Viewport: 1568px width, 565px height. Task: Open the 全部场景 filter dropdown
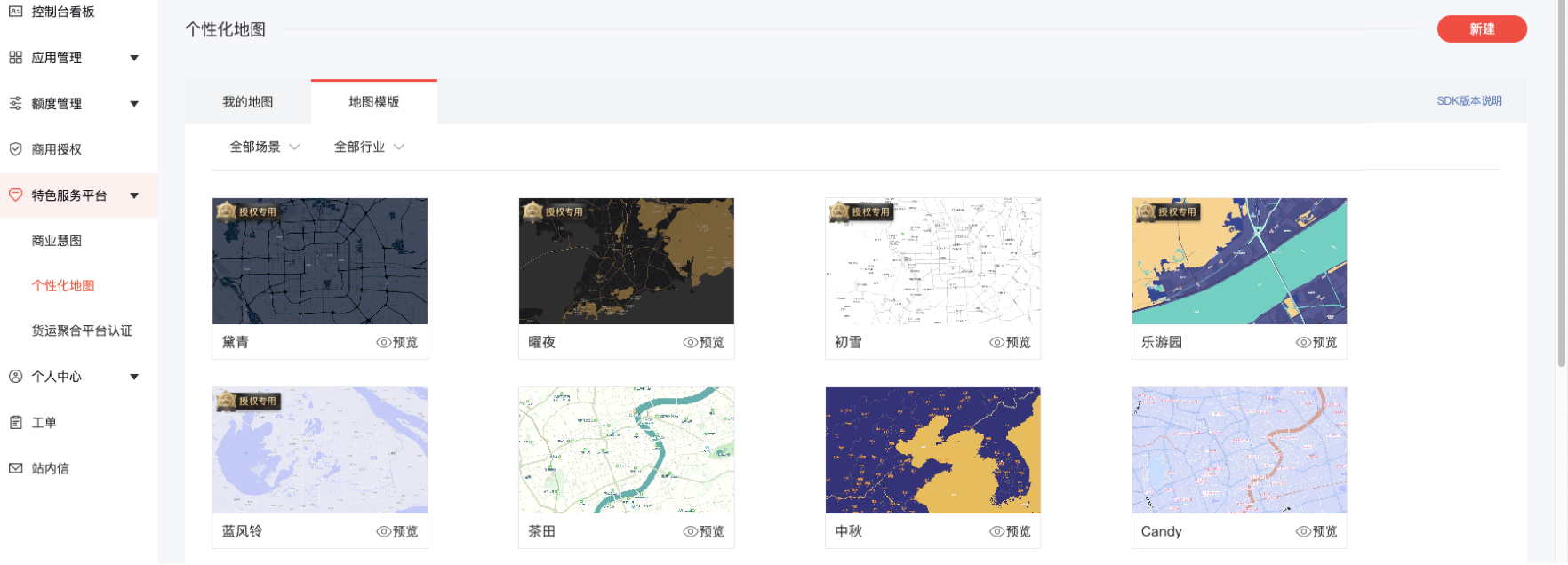point(264,147)
